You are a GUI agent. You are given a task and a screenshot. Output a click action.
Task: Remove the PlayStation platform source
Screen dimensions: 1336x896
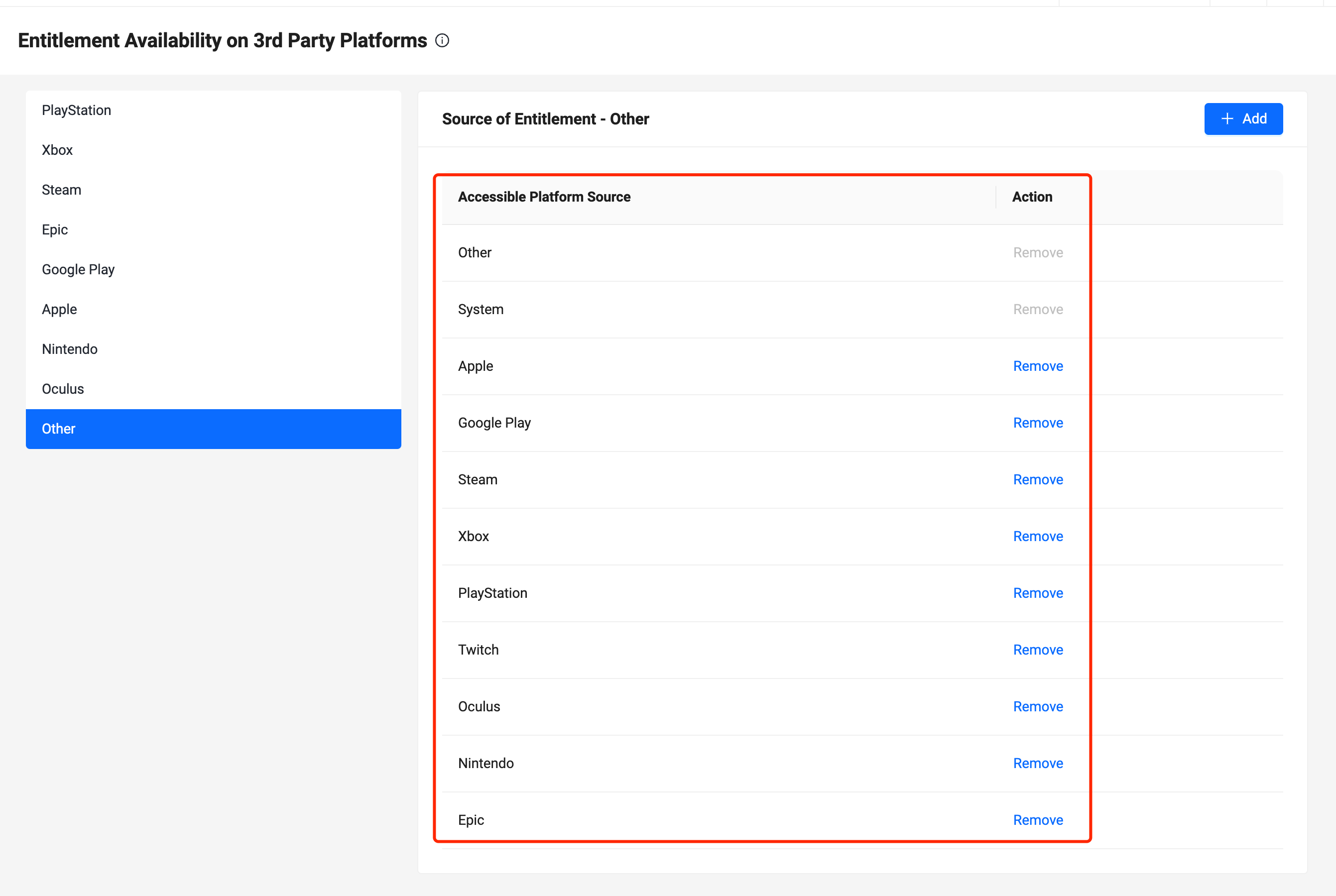[1038, 593]
